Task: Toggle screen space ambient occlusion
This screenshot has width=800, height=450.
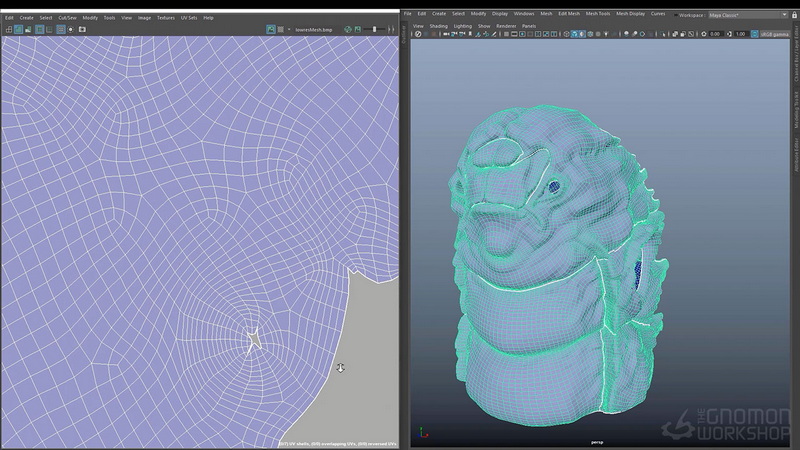Action: [x=626, y=34]
